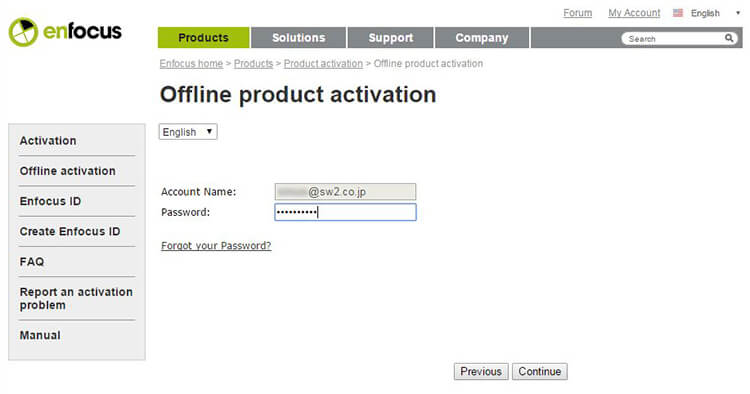Expand the top-right English language dropdown arrow
750x394 pixels.
point(738,13)
